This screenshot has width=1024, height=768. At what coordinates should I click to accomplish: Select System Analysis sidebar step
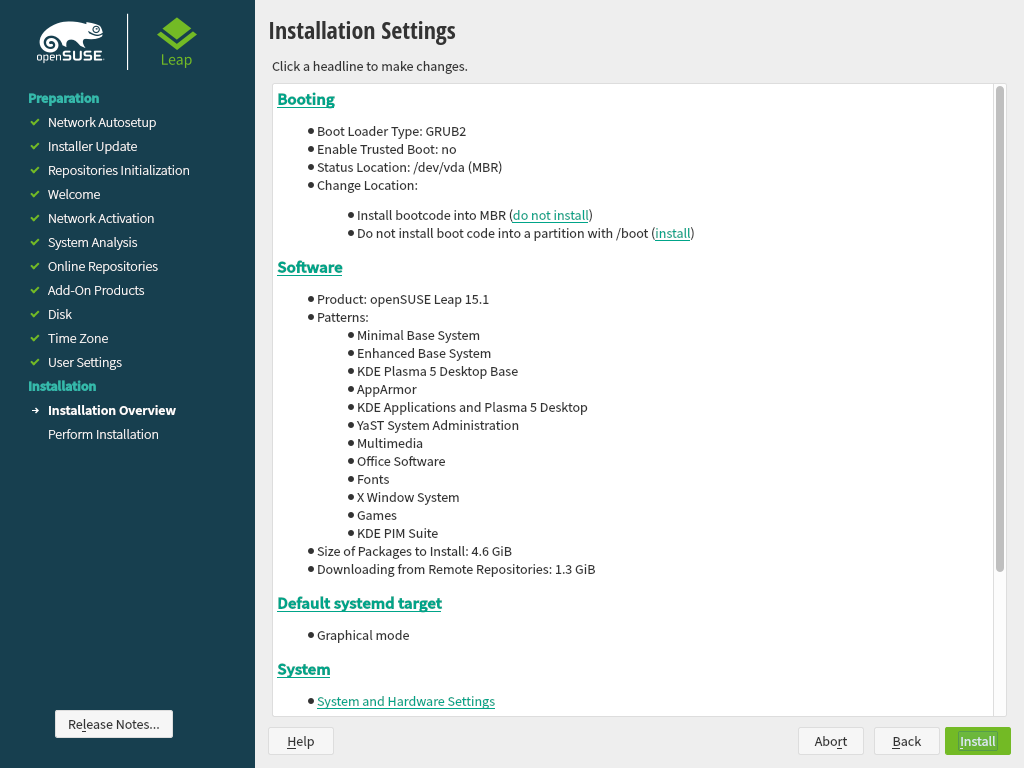(92, 242)
